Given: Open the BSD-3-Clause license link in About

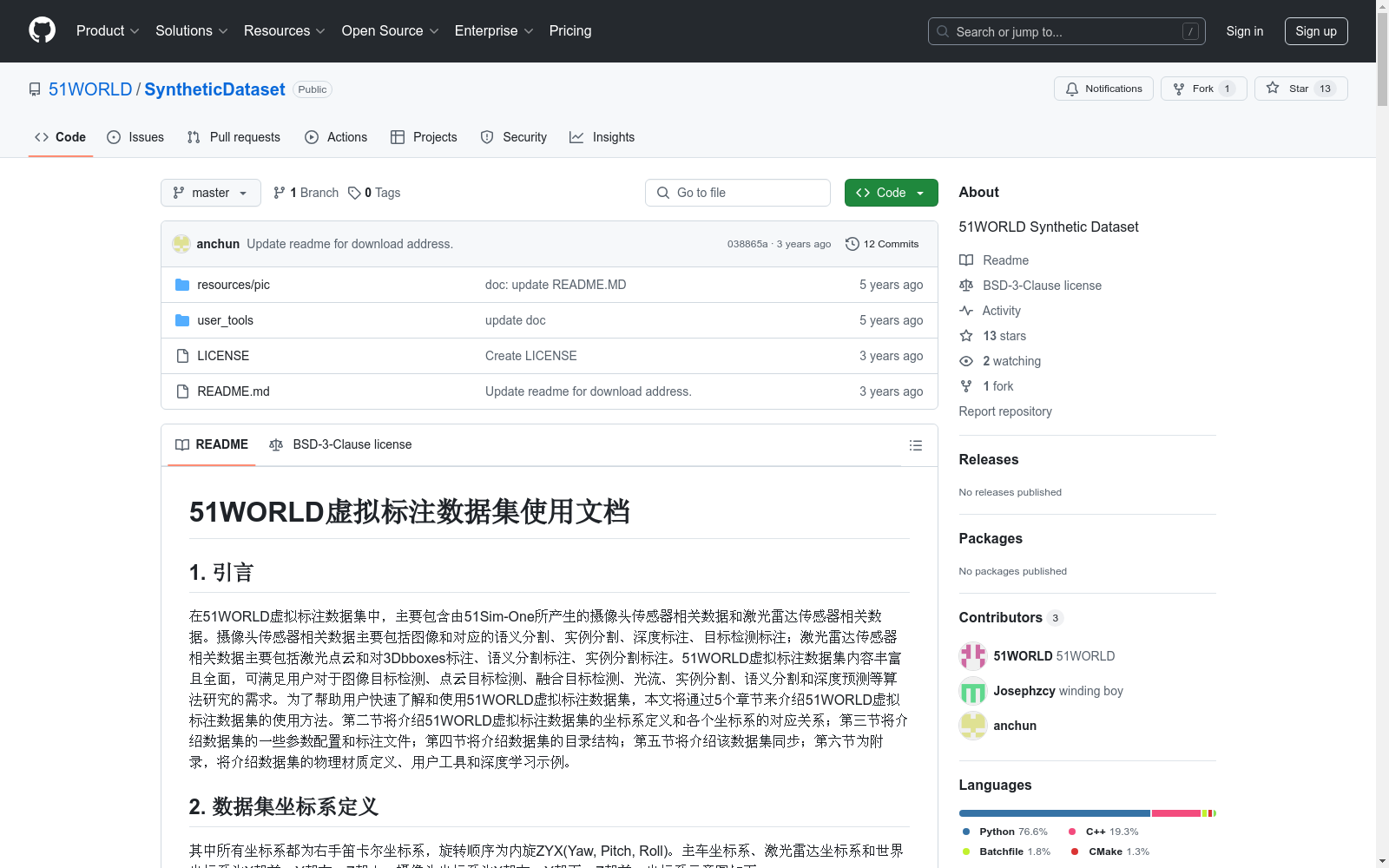Looking at the screenshot, I should [1030, 286].
